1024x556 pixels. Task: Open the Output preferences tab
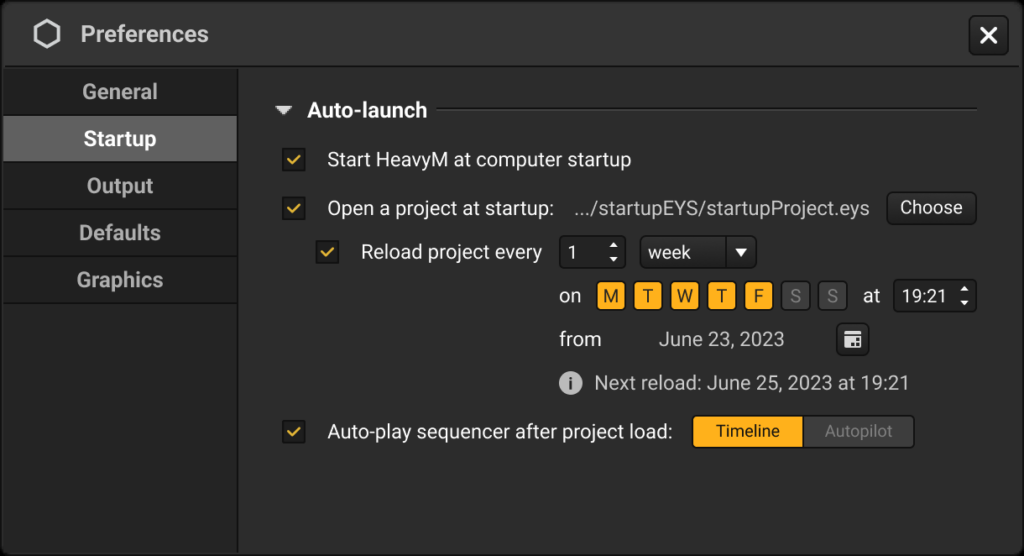[x=120, y=186]
